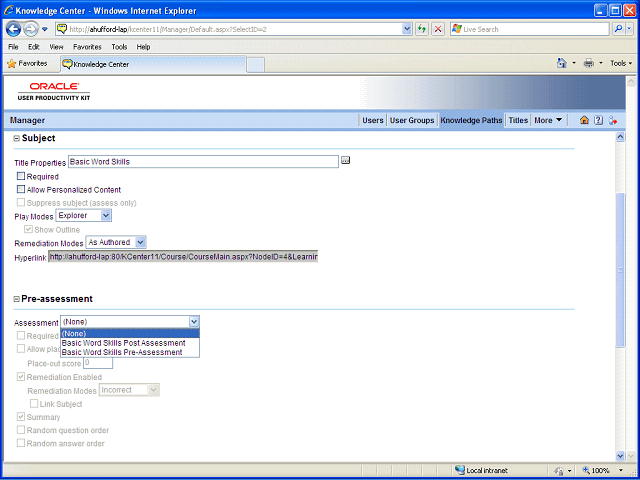
Task: Open Manager help question mark icon
Action: (598, 120)
